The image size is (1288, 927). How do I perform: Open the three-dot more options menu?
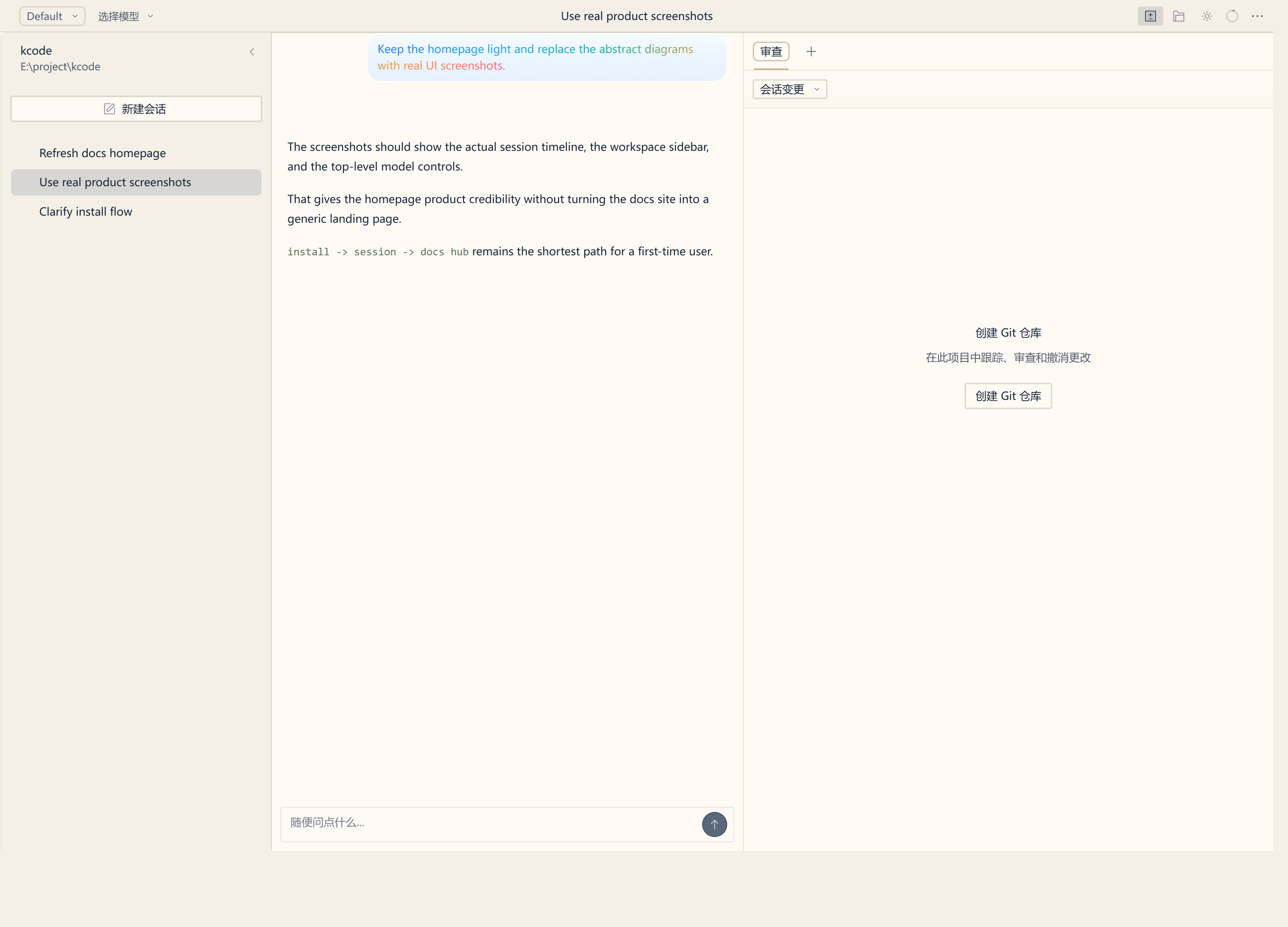tap(1257, 16)
